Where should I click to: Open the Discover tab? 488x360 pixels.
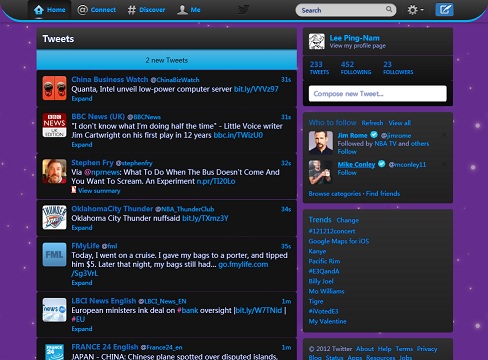(146, 10)
